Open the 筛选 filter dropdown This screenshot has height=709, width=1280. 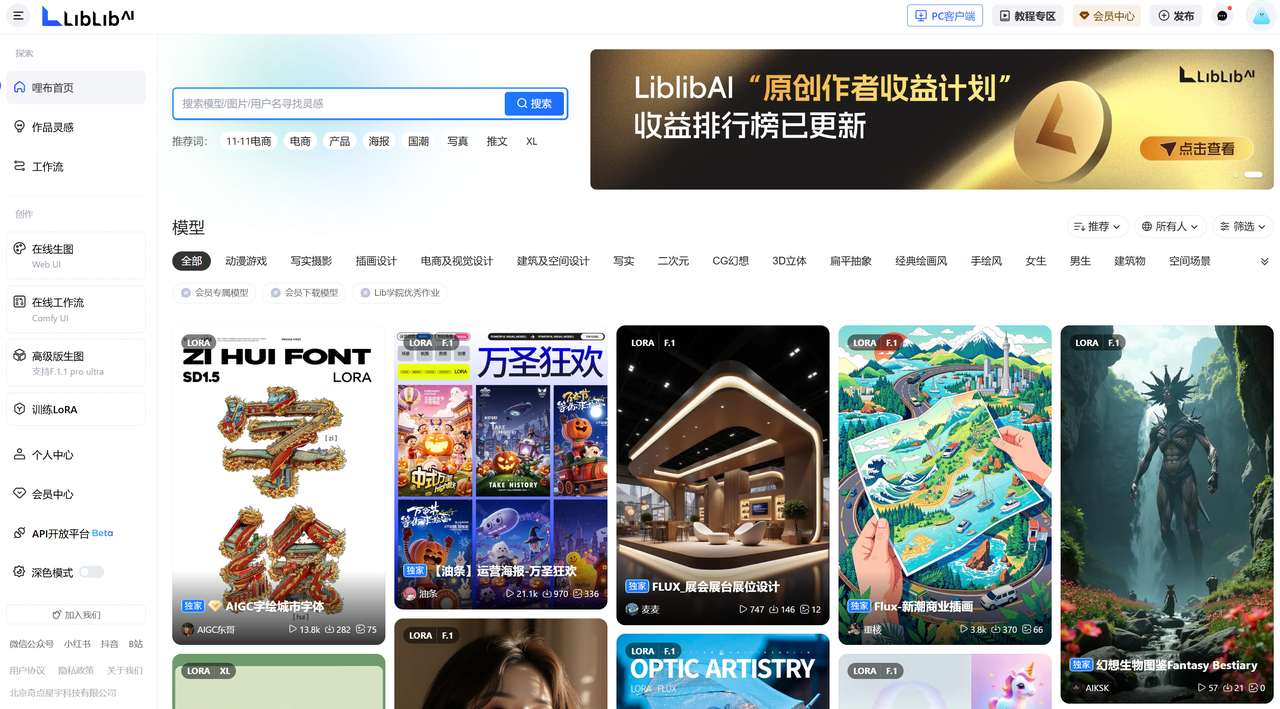click(x=1243, y=227)
